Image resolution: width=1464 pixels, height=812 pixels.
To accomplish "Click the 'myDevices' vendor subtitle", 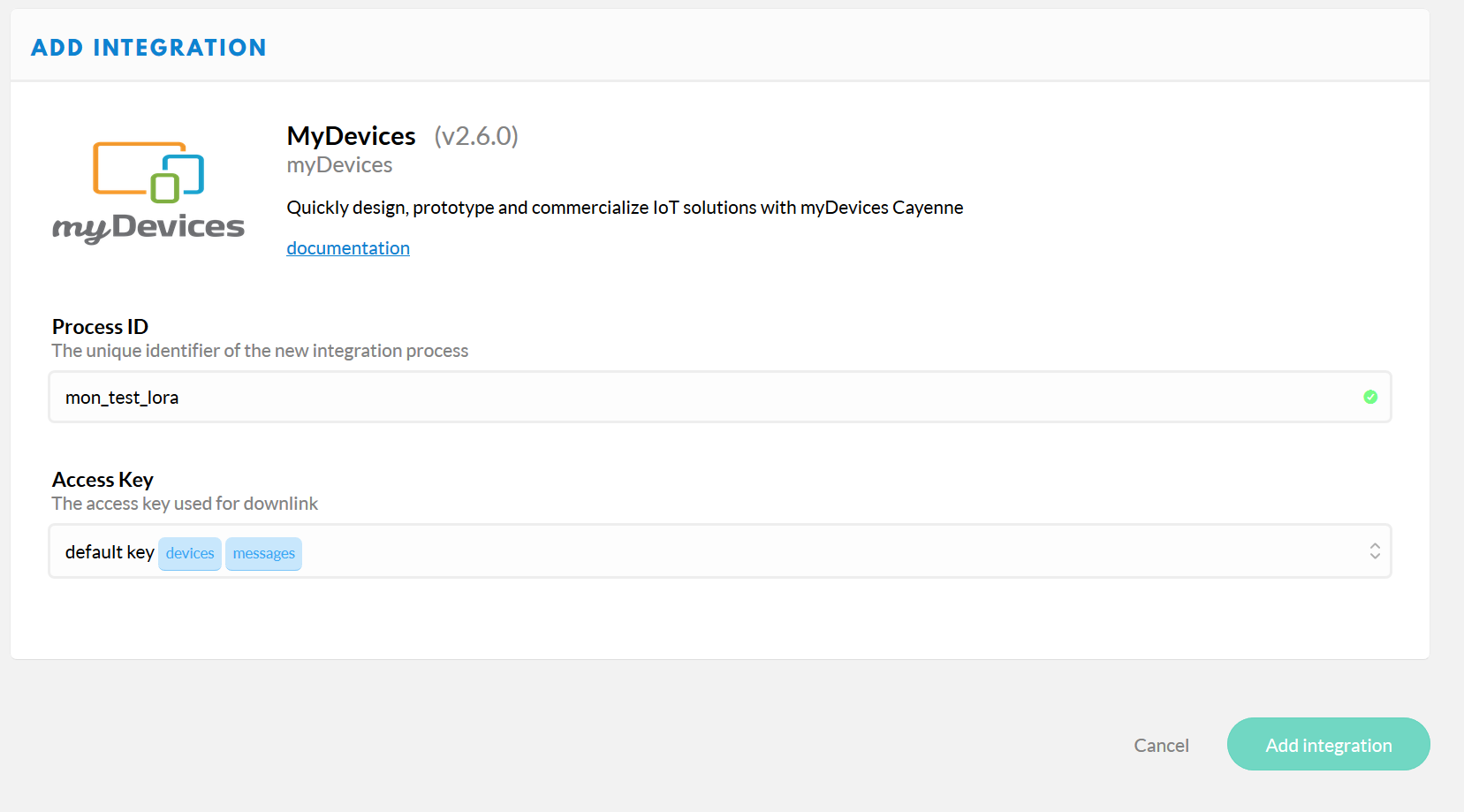I will coord(339,165).
